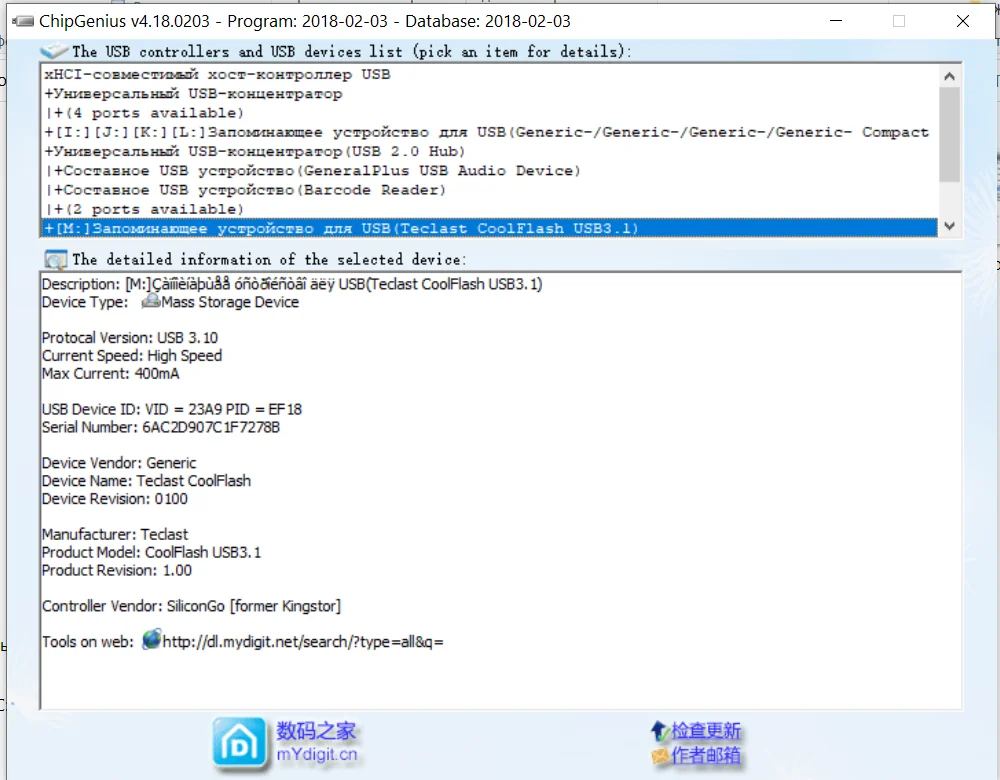Click Current Speed: High Speed text
The image size is (1000, 780).
pyautogui.click(x=132, y=355)
